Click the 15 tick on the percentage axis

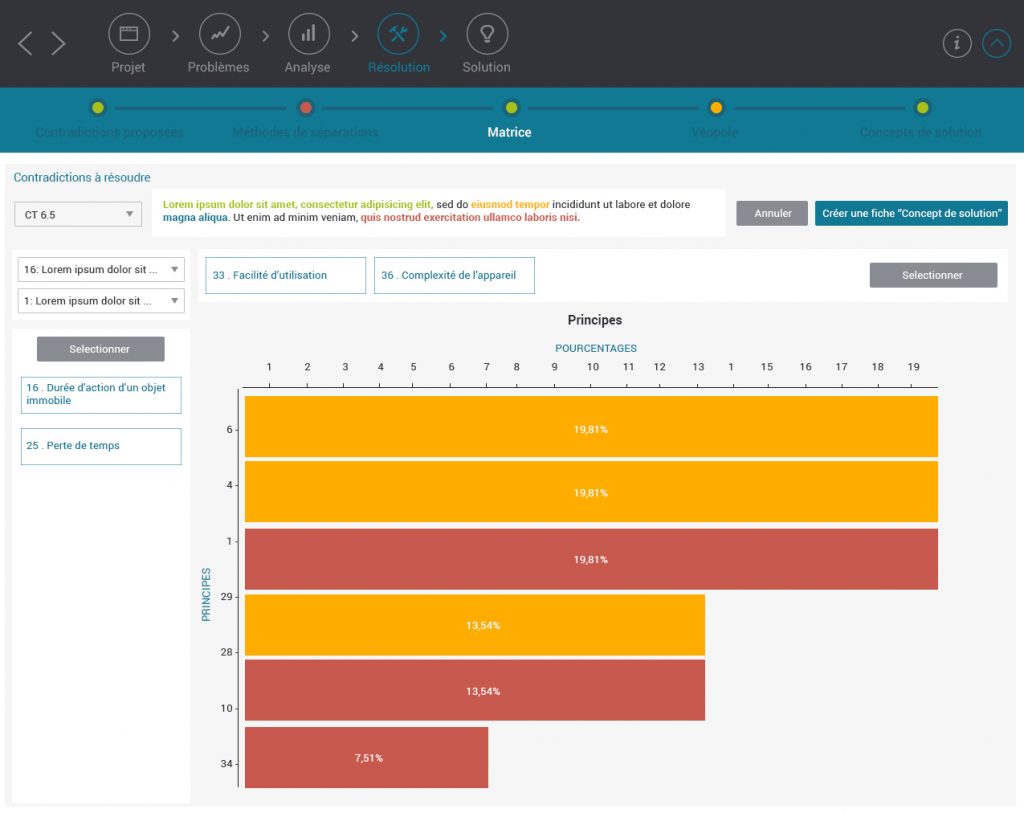(767, 367)
